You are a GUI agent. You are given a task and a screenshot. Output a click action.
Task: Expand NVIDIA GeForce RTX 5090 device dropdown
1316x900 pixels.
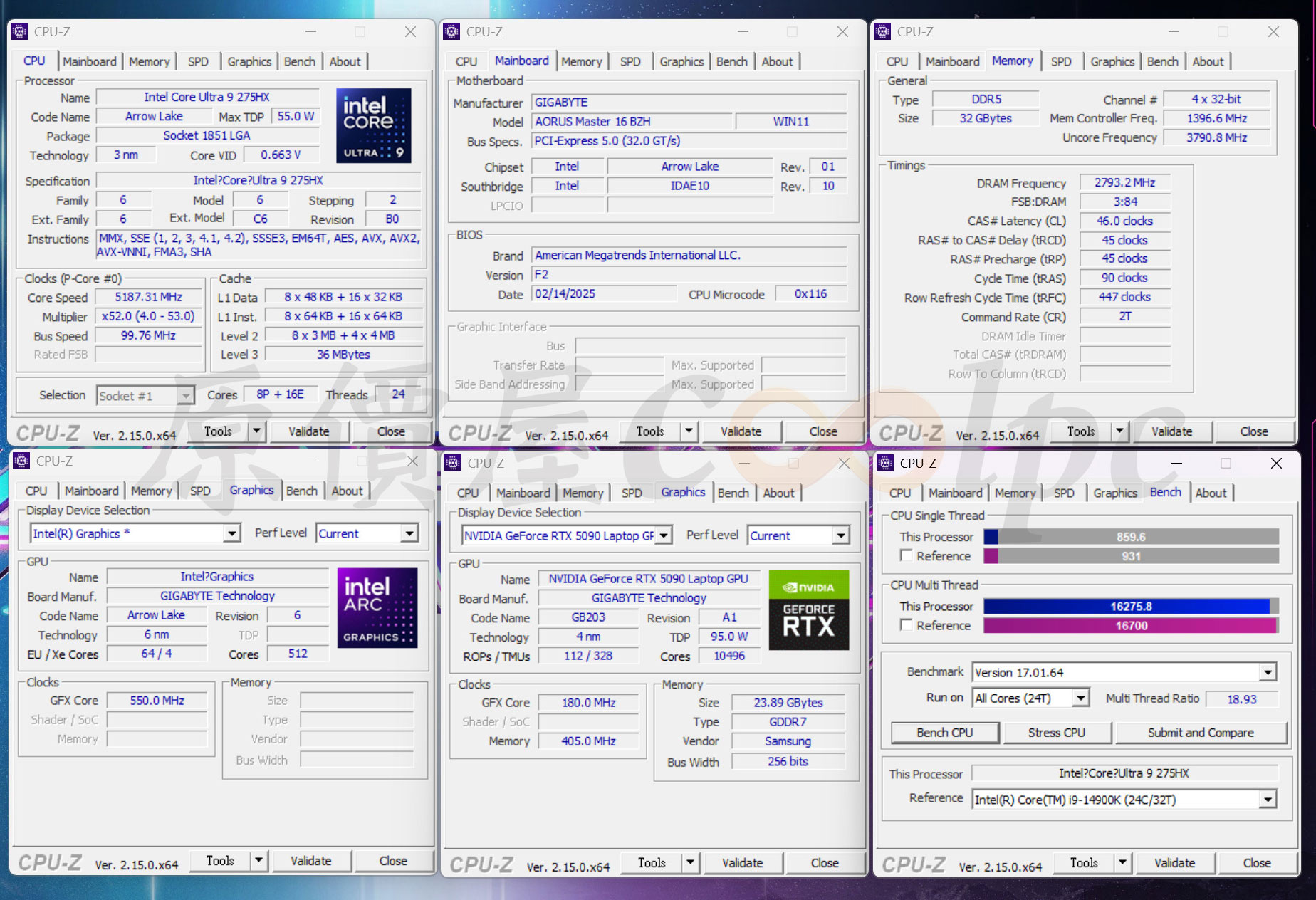663,535
